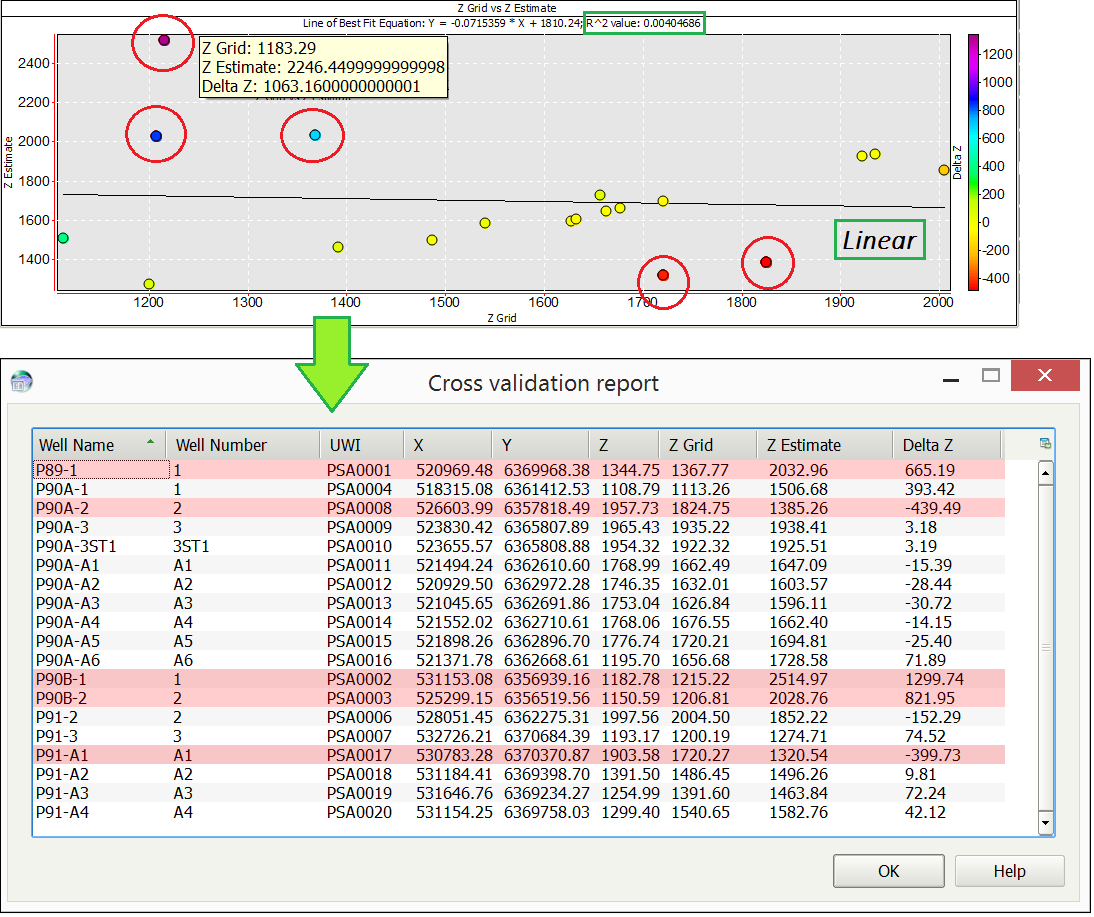Click the circled red outlier point near 1700
Screen dimensions: 1094x917
point(662,275)
